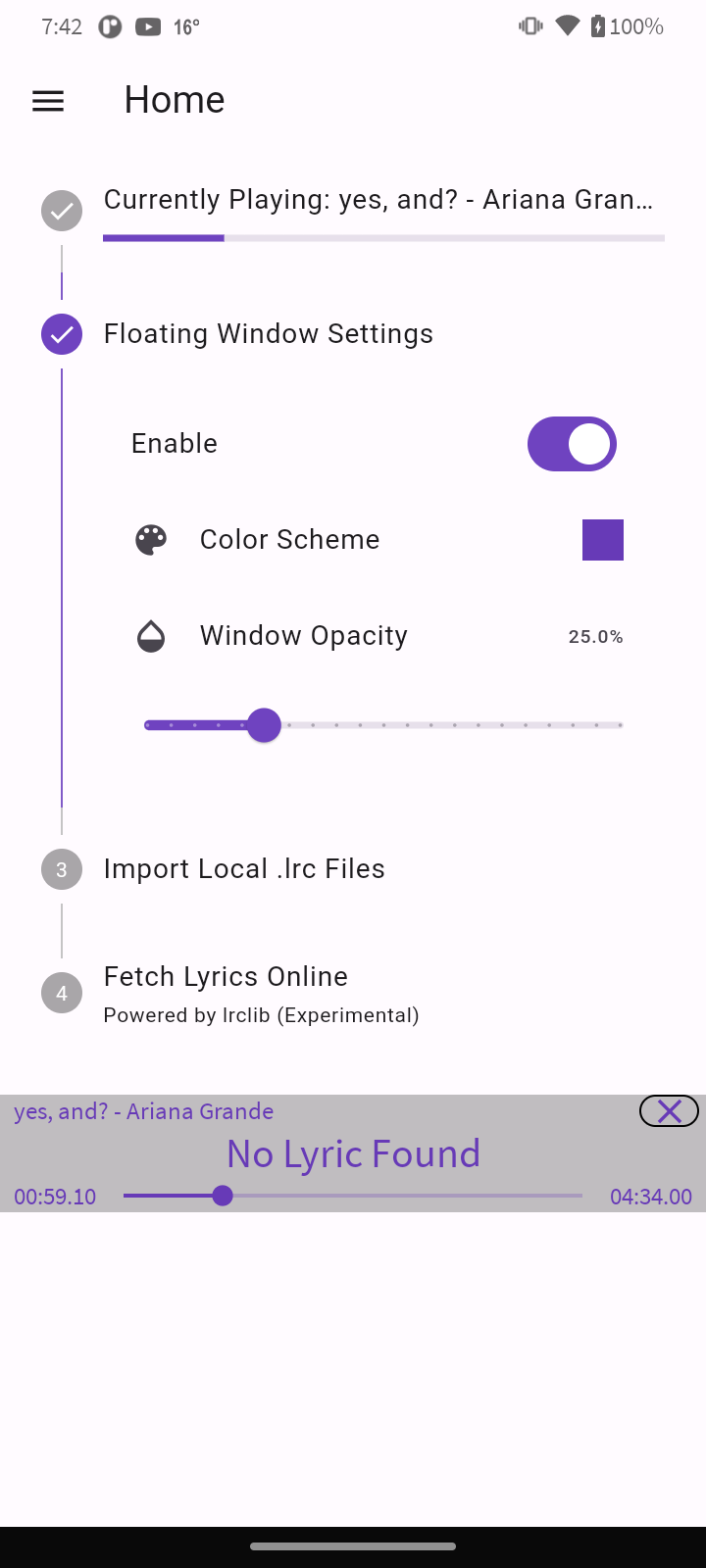Viewport: 706px width, 1568px height.
Task: Click the battery status icon
Action: tap(598, 26)
